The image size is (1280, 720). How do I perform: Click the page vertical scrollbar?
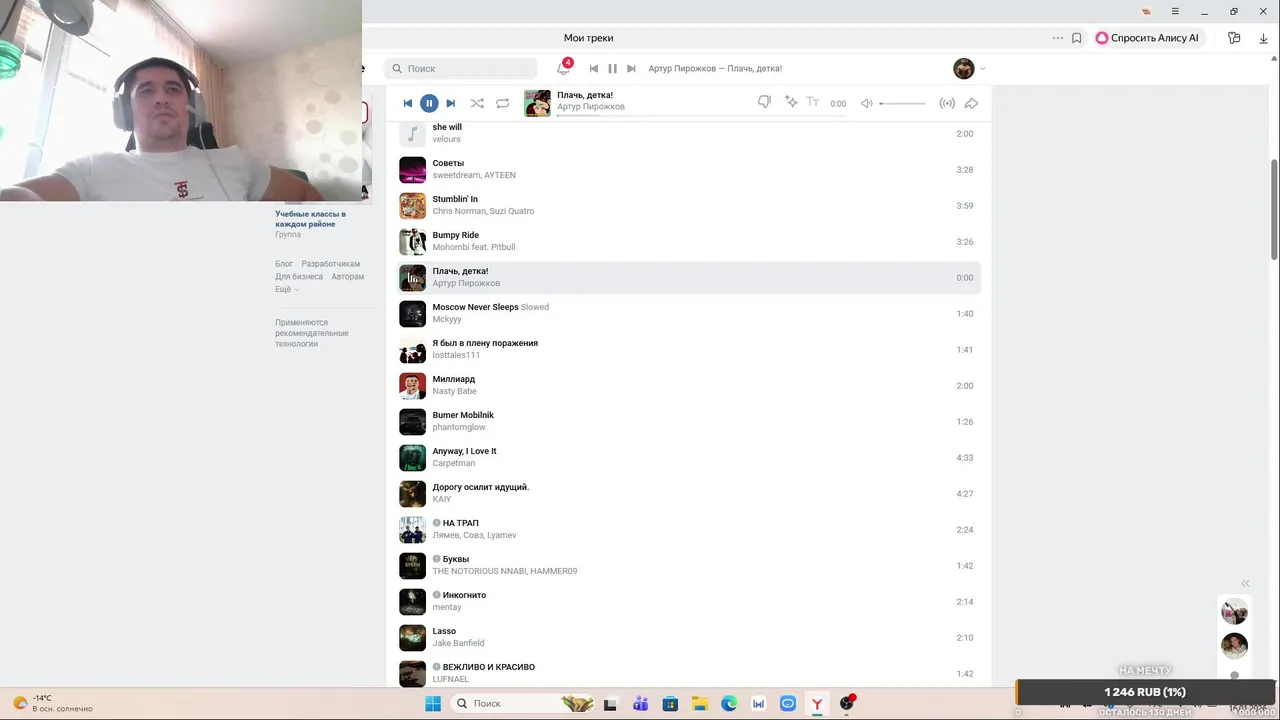click(x=1274, y=208)
